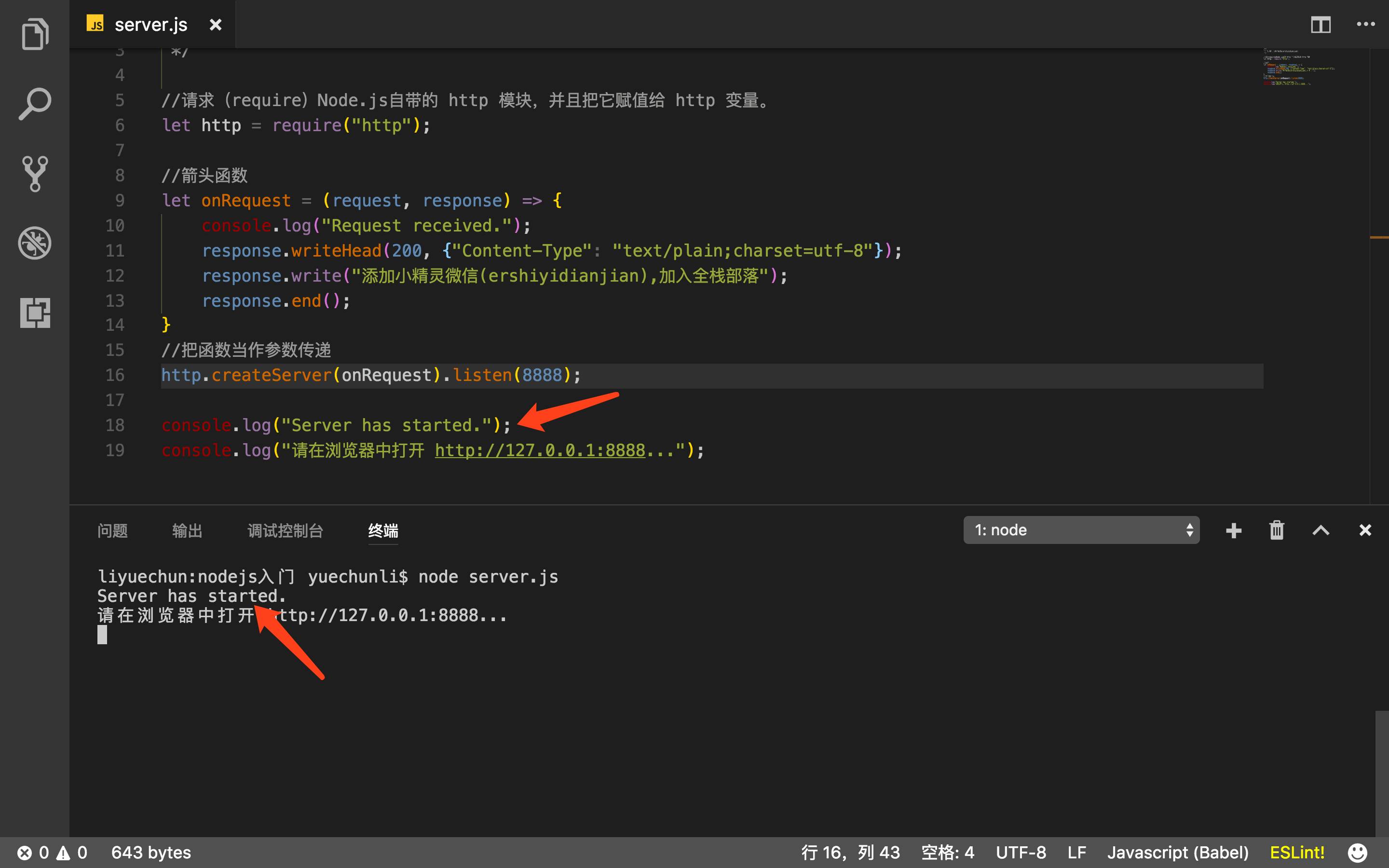Maximize the panel with chevron up icon
This screenshot has height=868, width=1389.
coord(1321,530)
